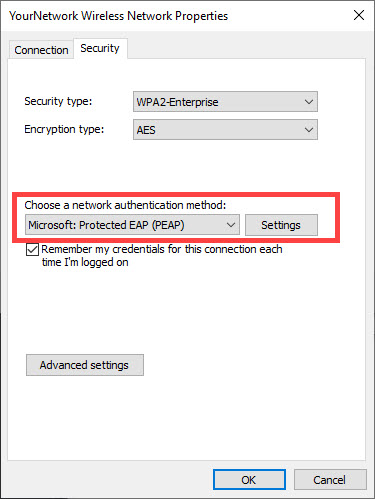Click the chevron arrow of the AES field

pyautogui.click(x=309, y=130)
